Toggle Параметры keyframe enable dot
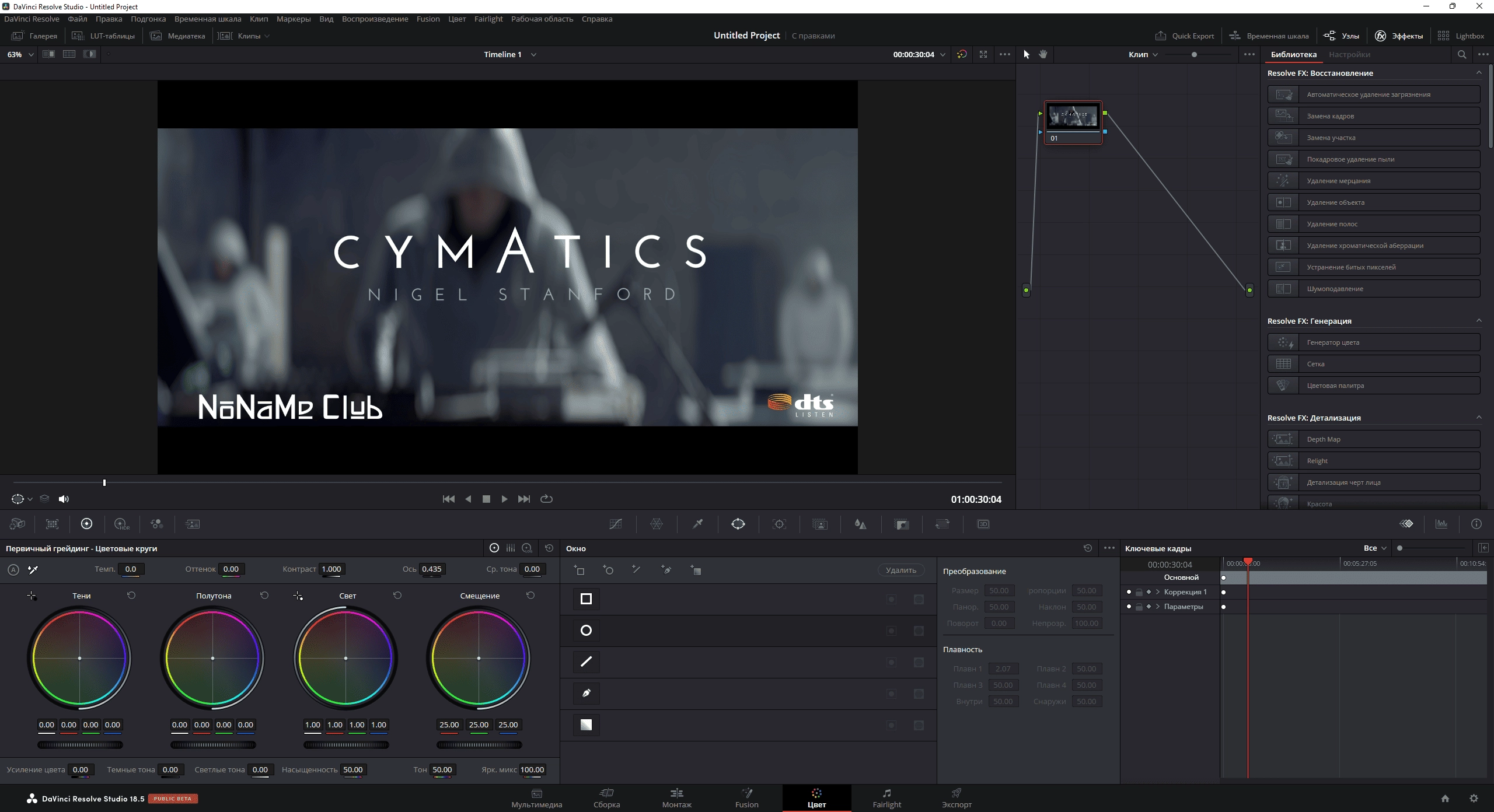Screen dimensions: 1494x812 click(1129, 607)
